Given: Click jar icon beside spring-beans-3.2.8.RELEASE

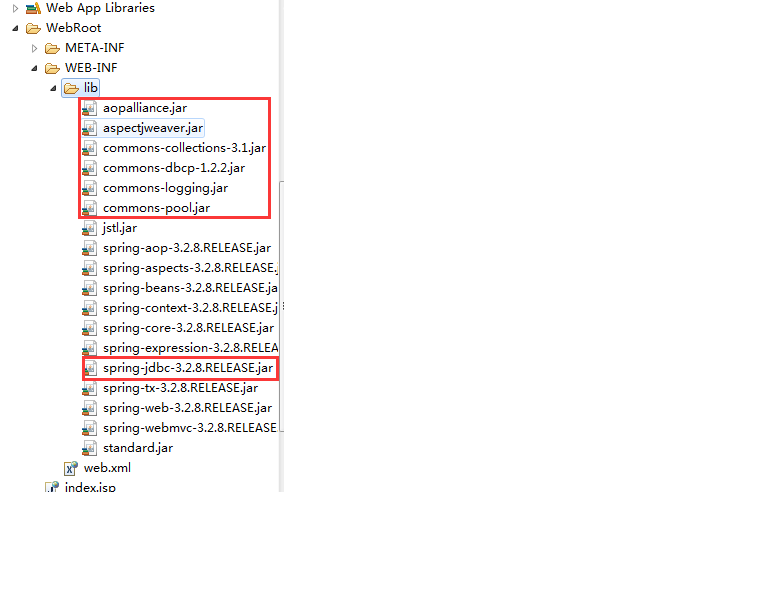Looking at the screenshot, I should click(89, 288).
